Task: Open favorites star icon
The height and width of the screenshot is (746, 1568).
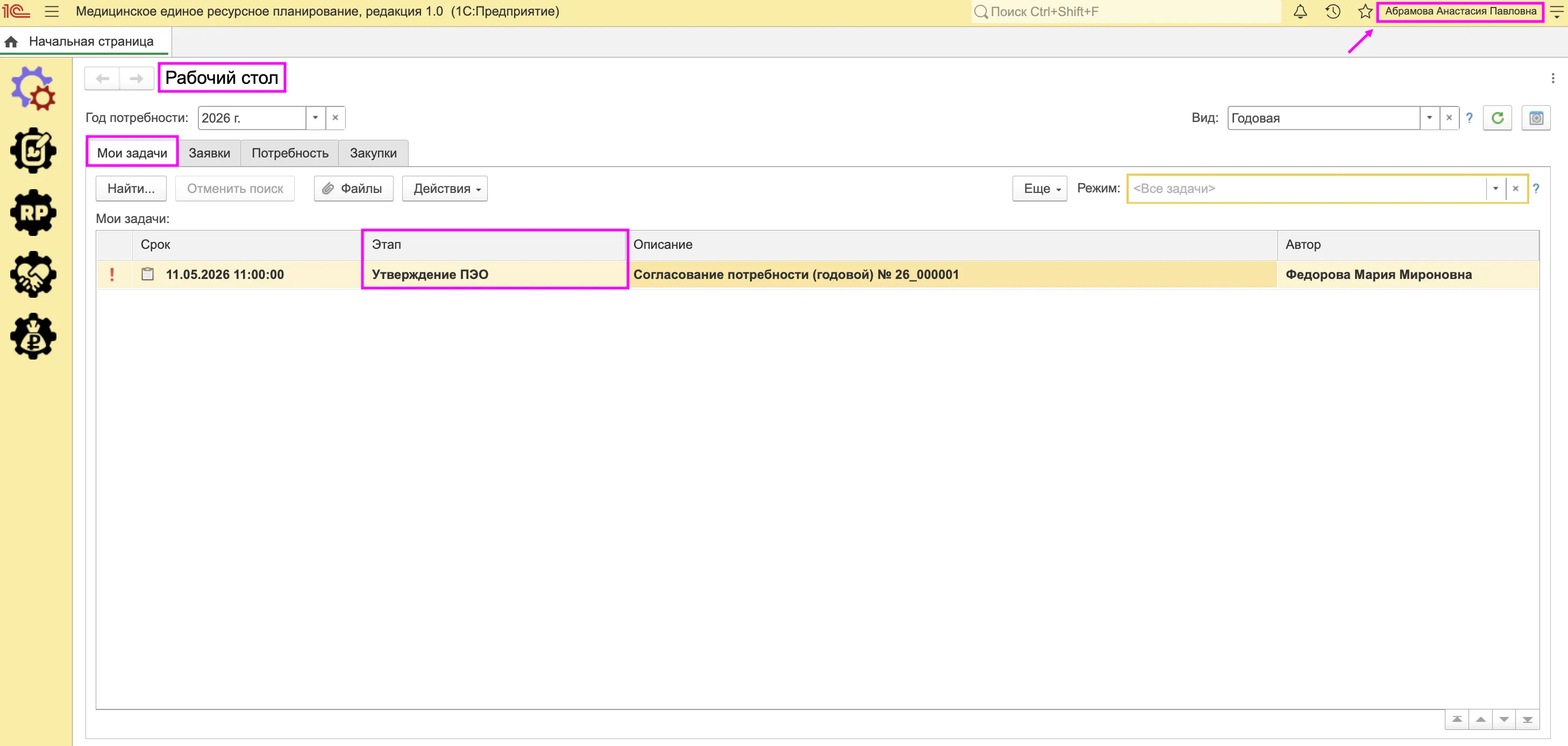Action: (1365, 12)
